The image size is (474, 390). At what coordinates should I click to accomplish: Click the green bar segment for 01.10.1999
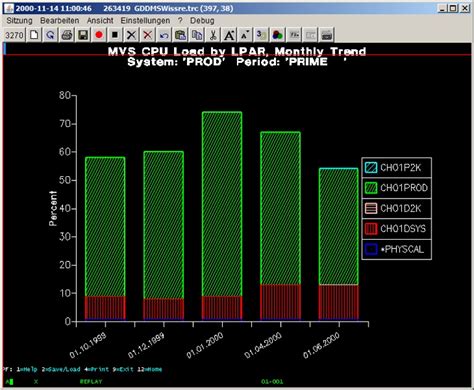(105, 227)
